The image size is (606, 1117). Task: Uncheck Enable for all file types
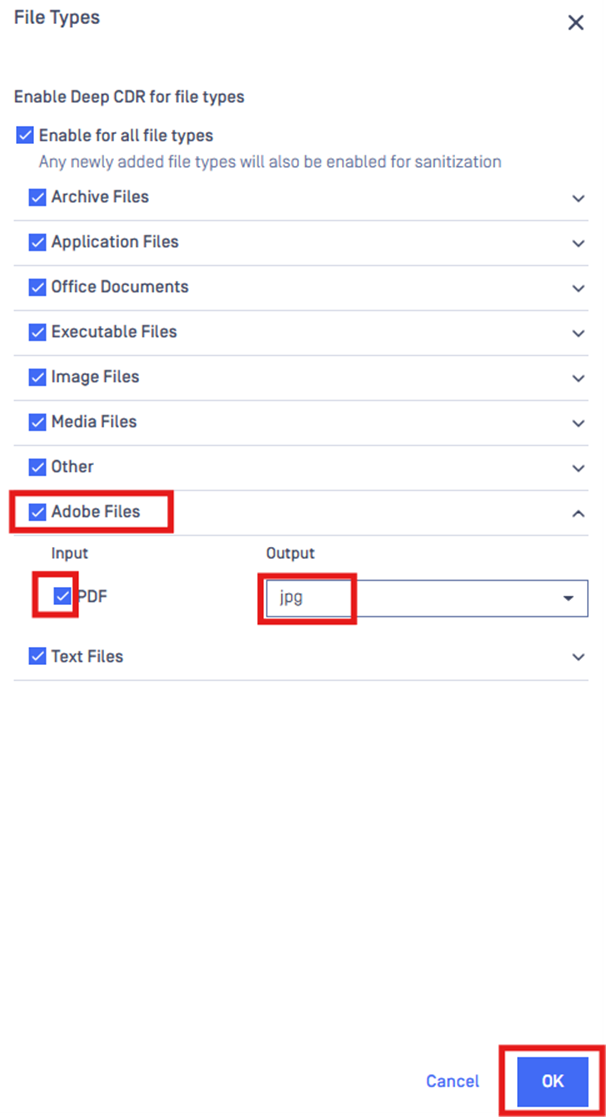25,135
